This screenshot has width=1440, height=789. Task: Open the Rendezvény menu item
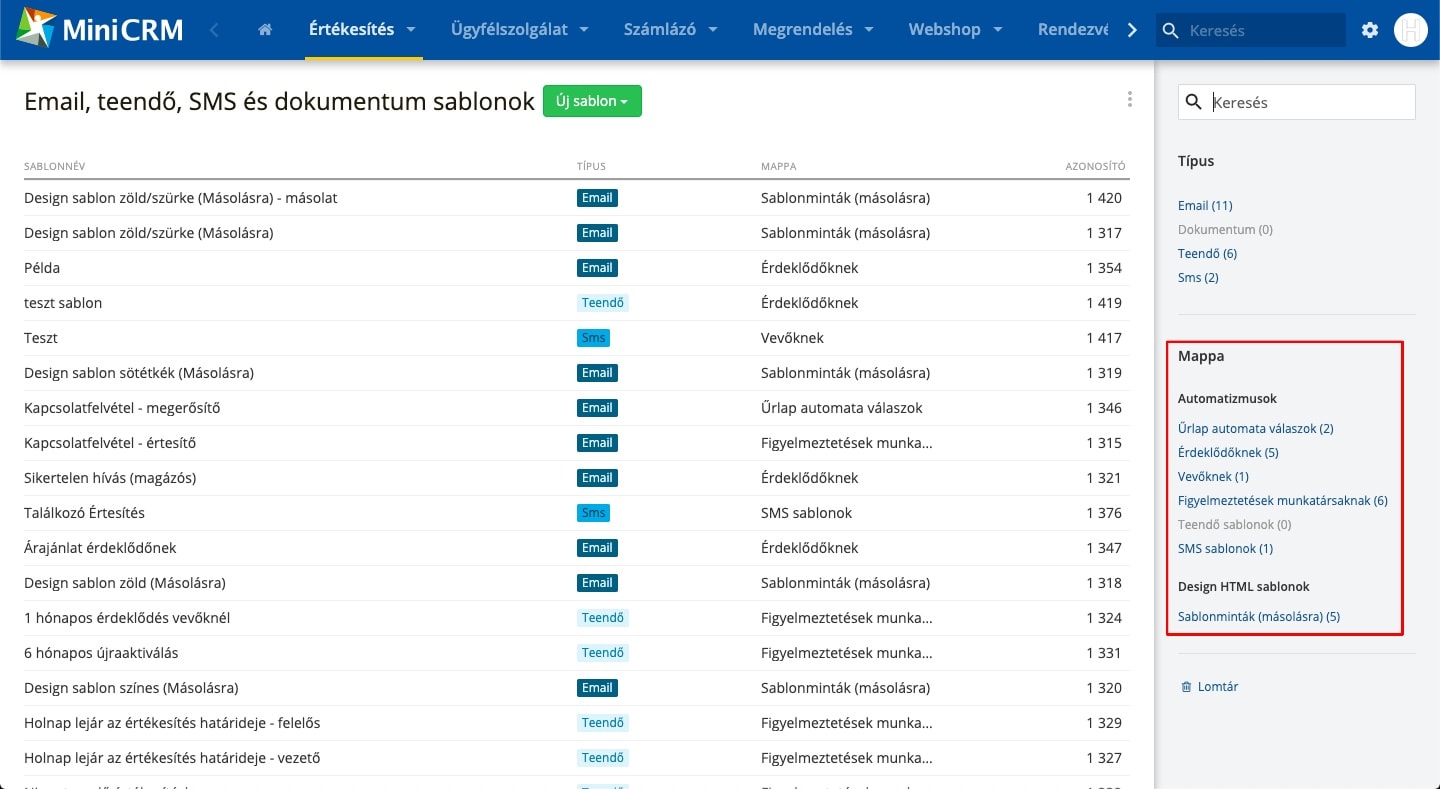click(x=1073, y=29)
